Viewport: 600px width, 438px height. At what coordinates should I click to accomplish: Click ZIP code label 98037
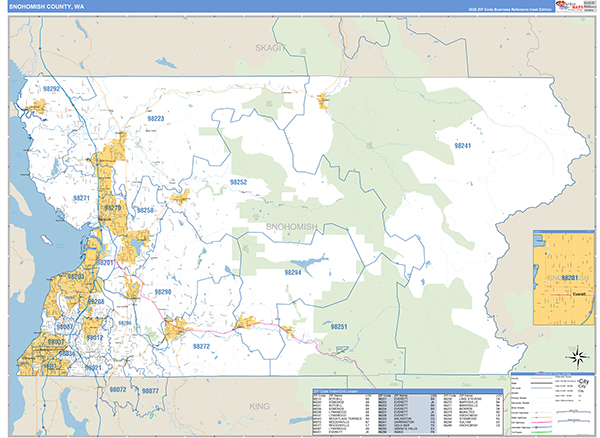click(56, 342)
